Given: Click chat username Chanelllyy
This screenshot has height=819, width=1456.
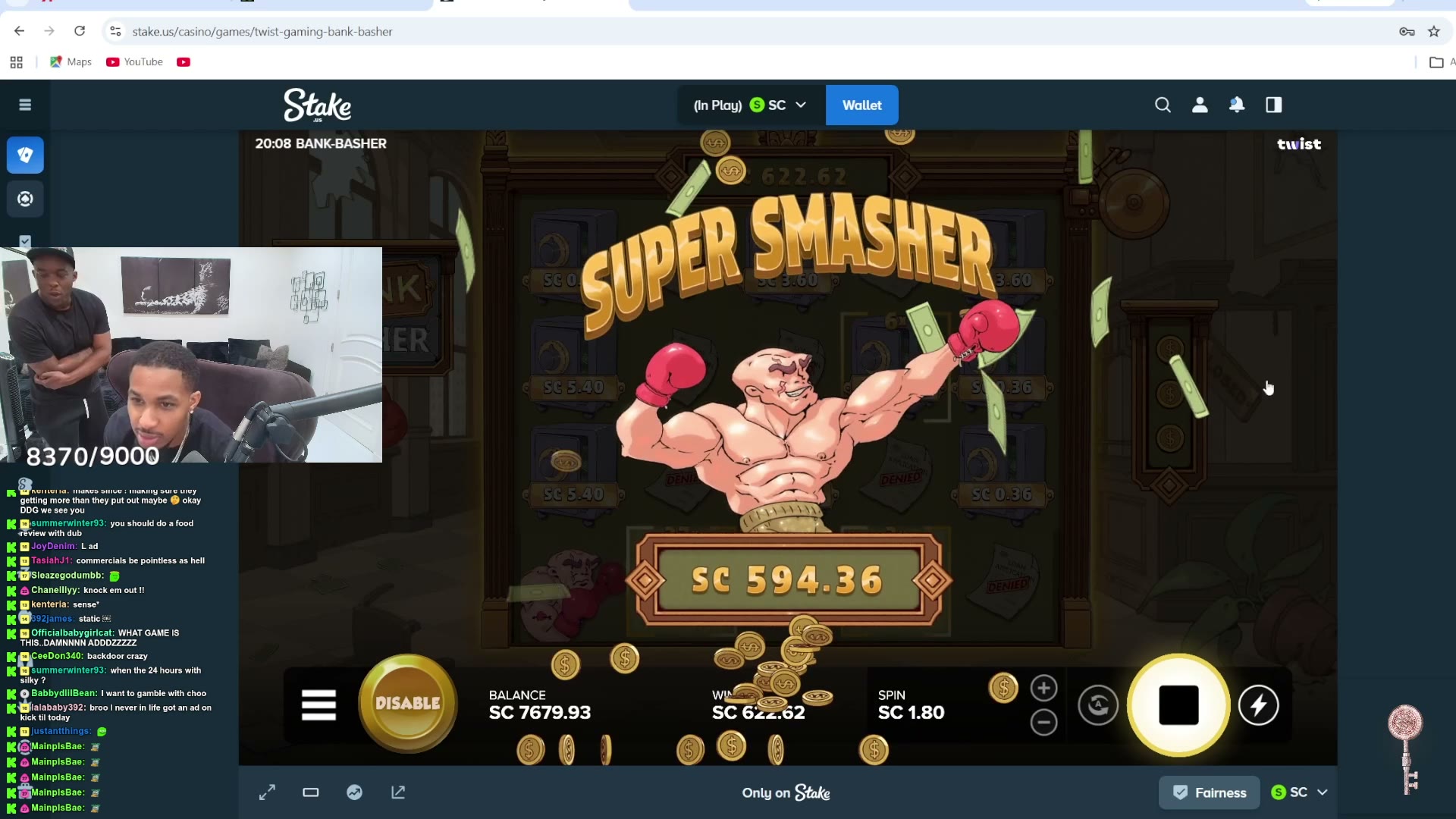Looking at the screenshot, I should (x=55, y=590).
